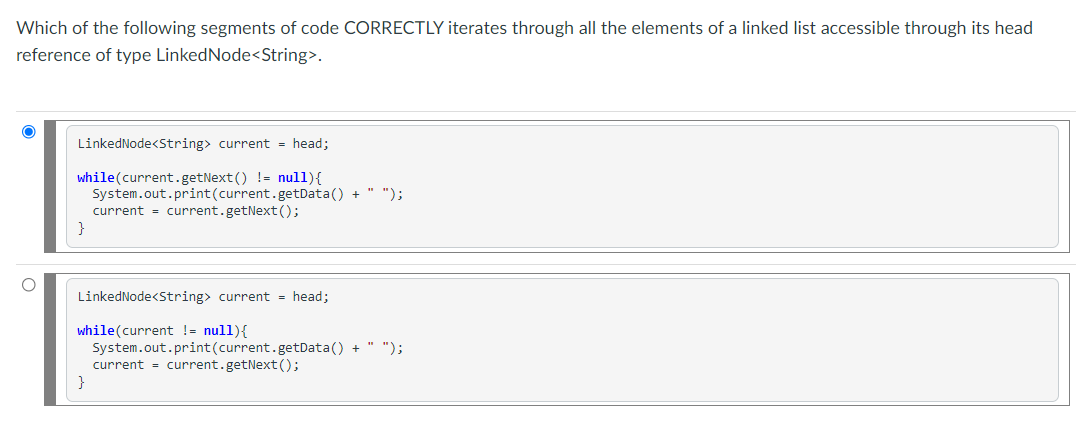Choose the radio button for the current != null answer
This screenshot has width=1081, height=424.
coord(28,285)
